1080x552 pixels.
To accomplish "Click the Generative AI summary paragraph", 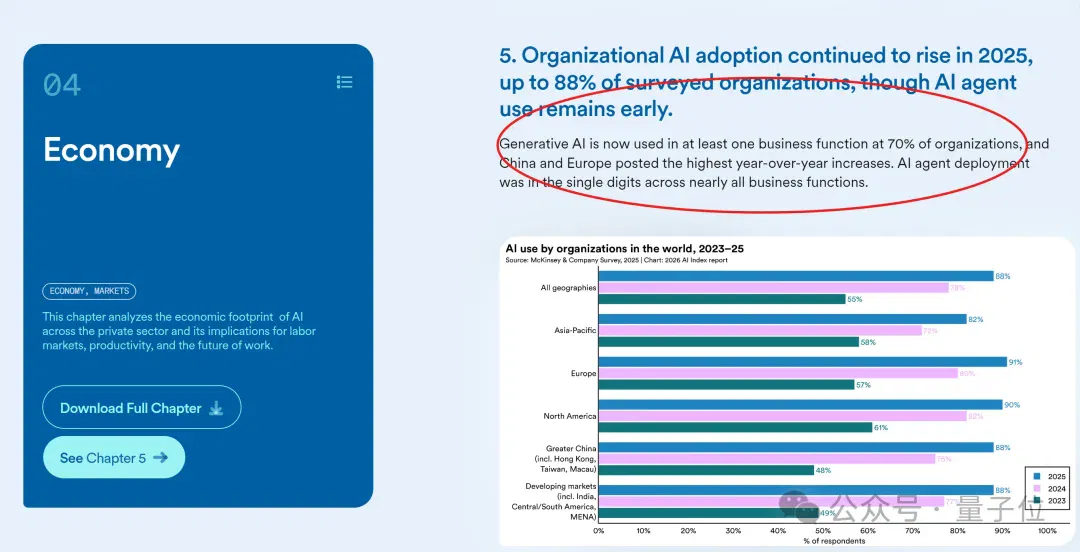I will coord(774,163).
